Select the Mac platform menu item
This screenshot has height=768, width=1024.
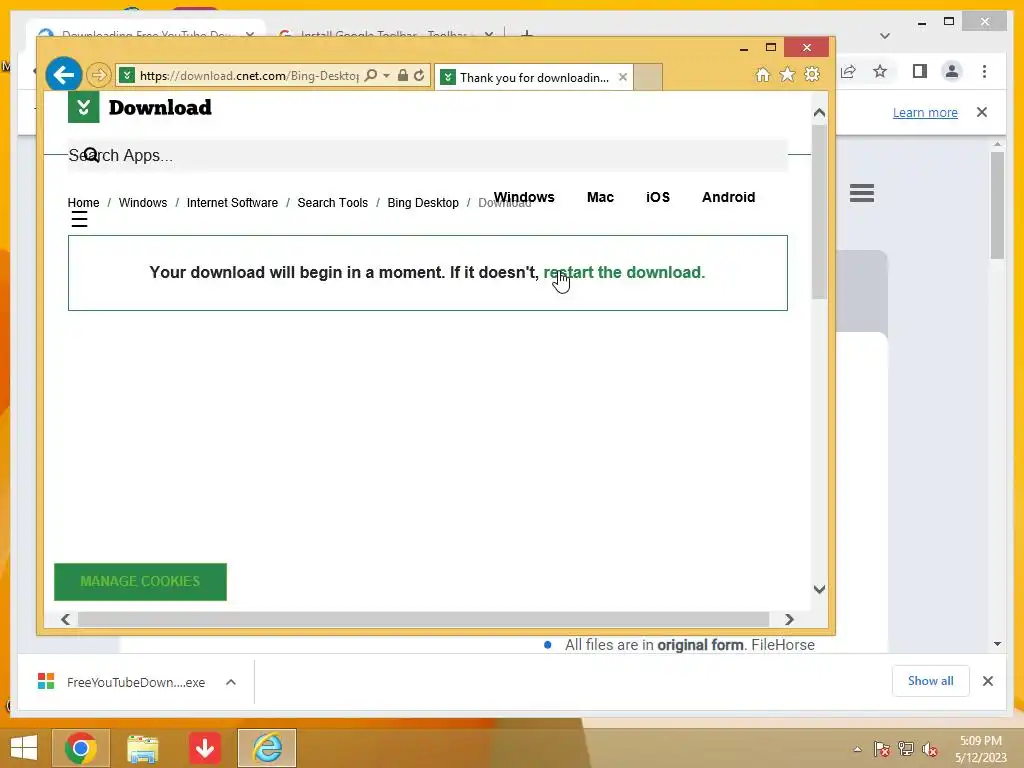pyautogui.click(x=600, y=197)
